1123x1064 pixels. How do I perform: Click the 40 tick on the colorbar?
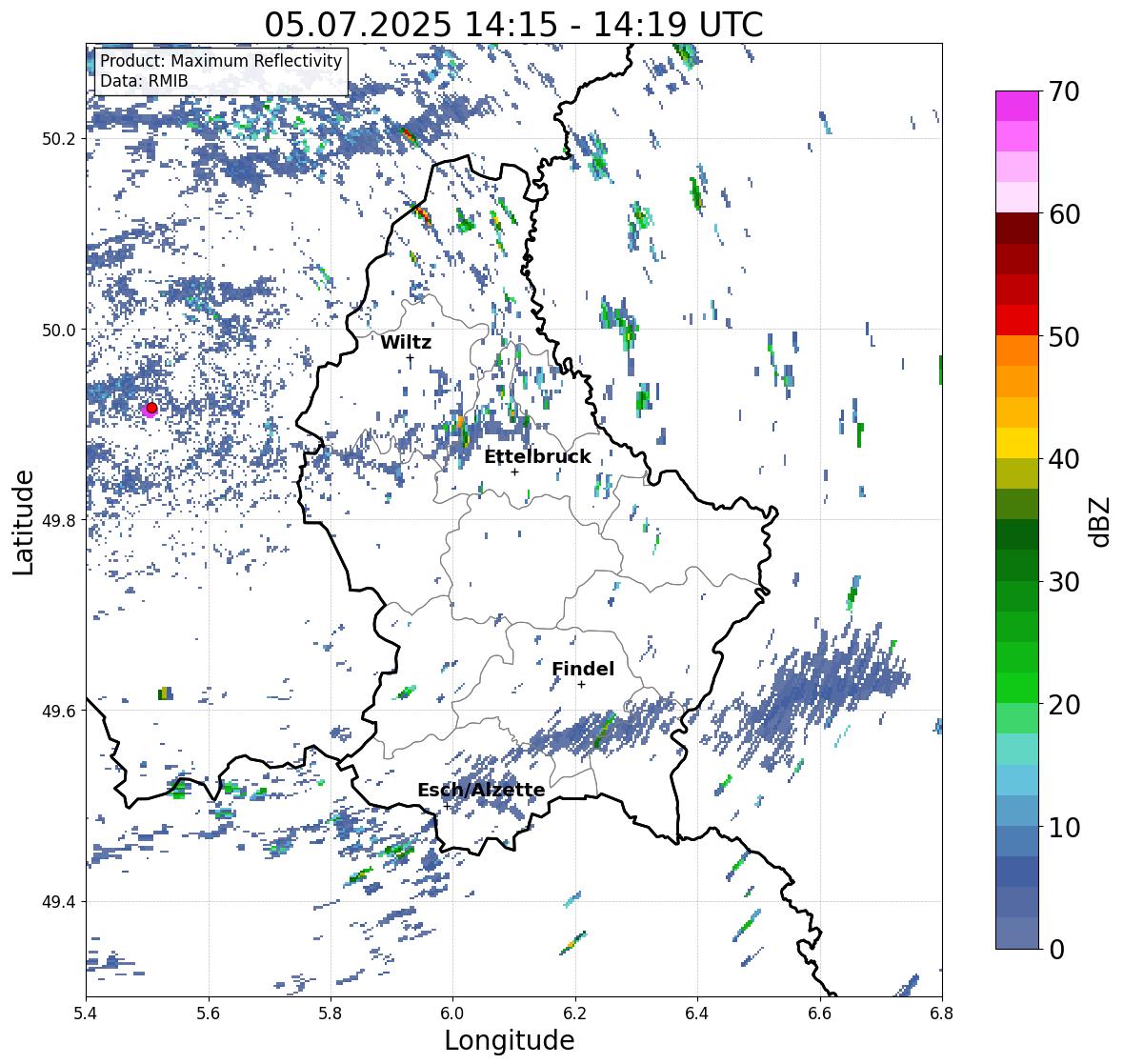click(1064, 459)
